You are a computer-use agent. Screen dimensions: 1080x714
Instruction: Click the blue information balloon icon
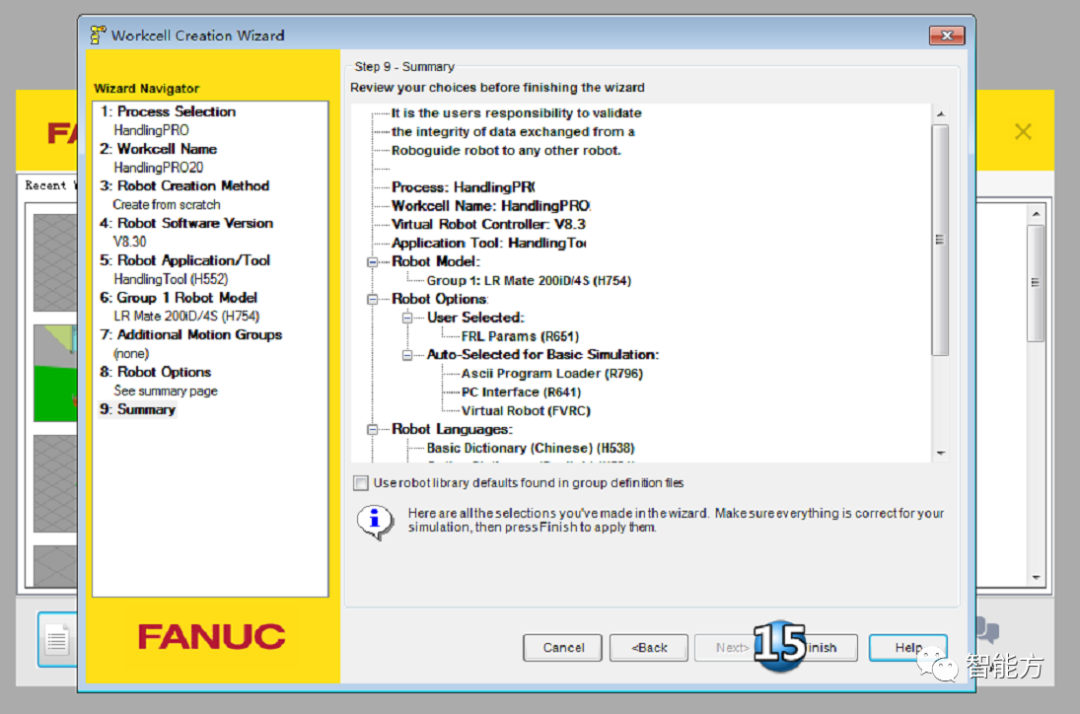[x=375, y=521]
